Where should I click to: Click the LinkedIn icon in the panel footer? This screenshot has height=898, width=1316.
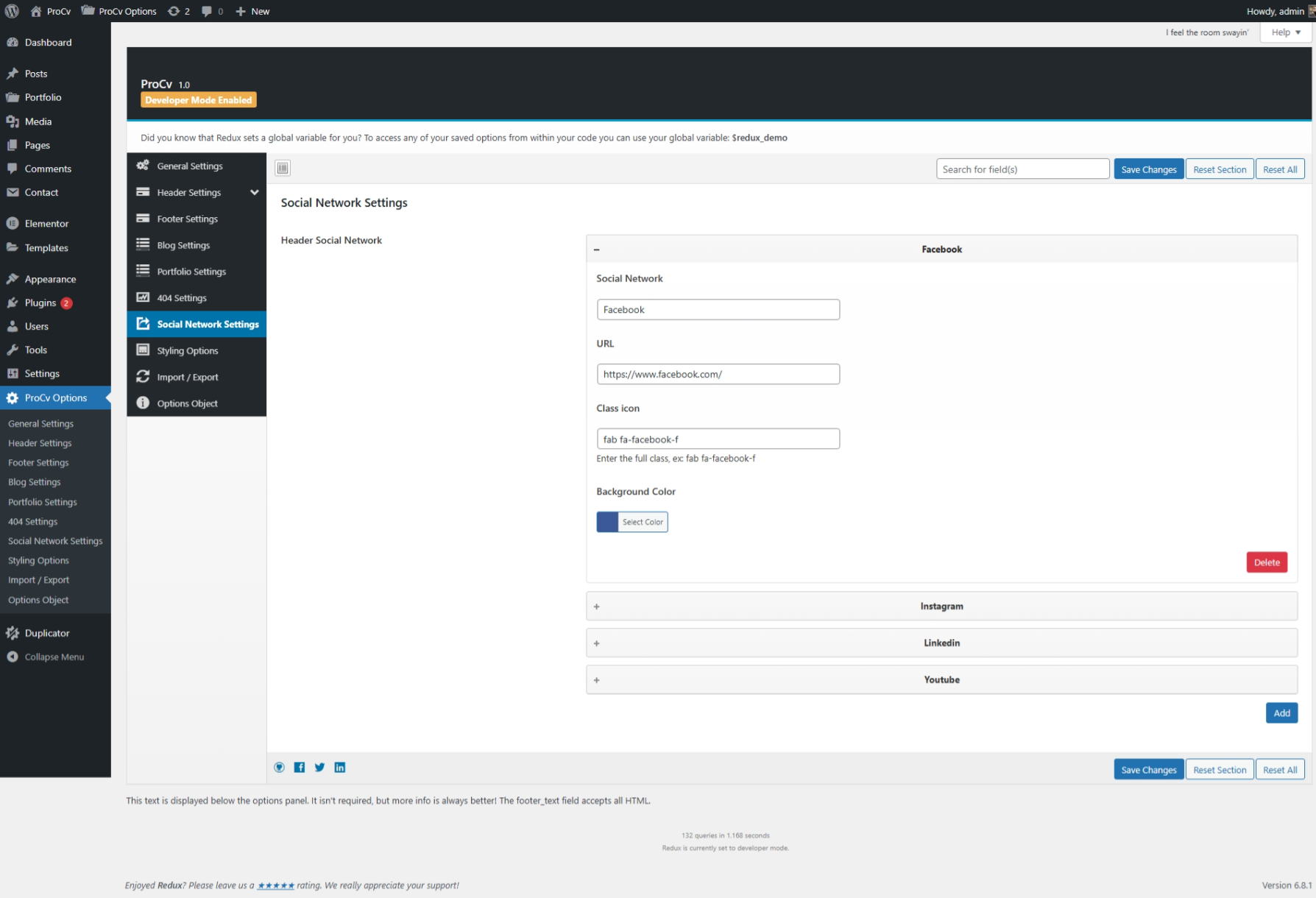point(340,767)
